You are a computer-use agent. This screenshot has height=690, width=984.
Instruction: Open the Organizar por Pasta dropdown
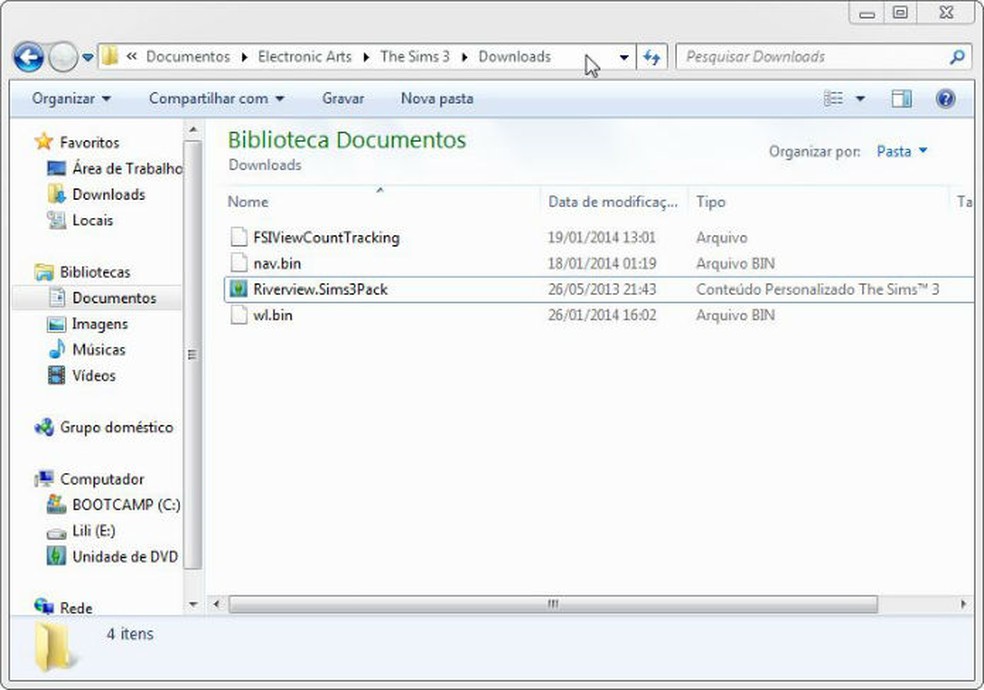point(902,151)
